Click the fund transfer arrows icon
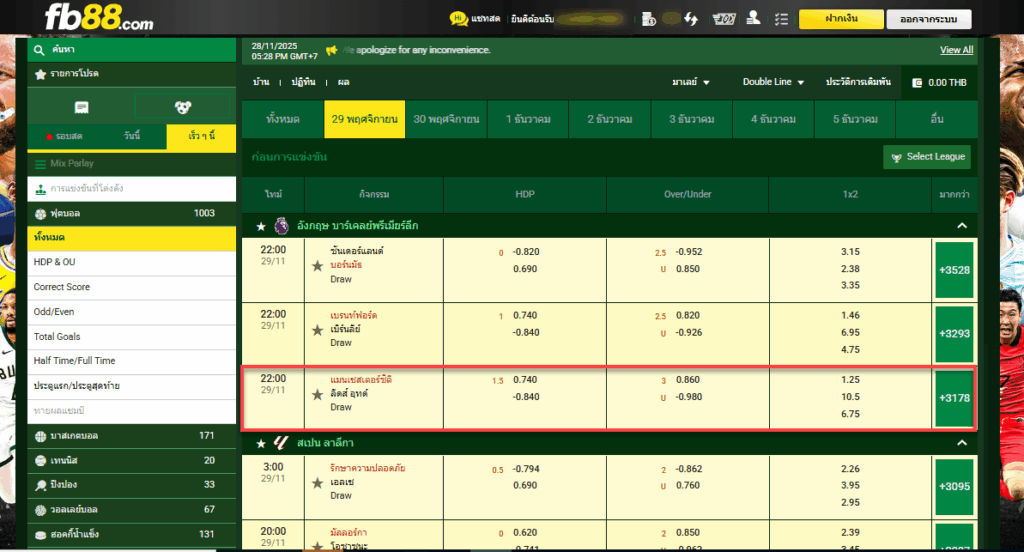The height and width of the screenshot is (552, 1024). tap(691, 19)
